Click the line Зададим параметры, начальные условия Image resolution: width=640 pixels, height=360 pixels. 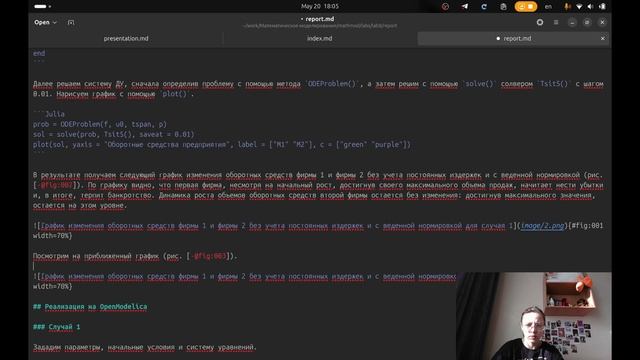[x=144, y=347]
